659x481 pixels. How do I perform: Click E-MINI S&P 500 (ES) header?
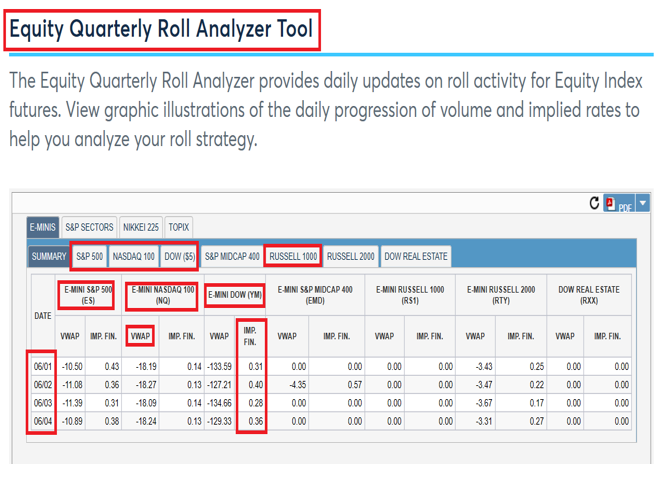(88, 295)
